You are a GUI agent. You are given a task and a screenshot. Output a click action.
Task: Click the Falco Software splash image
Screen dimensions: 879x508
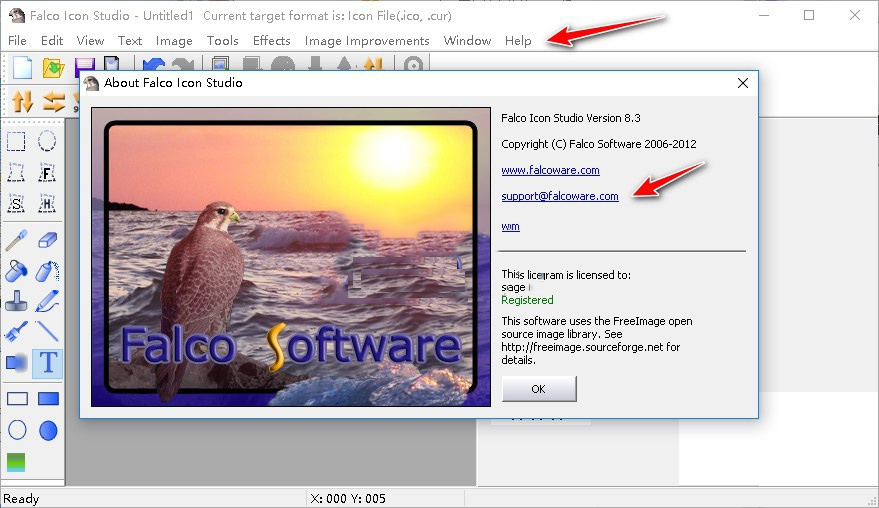point(291,257)
